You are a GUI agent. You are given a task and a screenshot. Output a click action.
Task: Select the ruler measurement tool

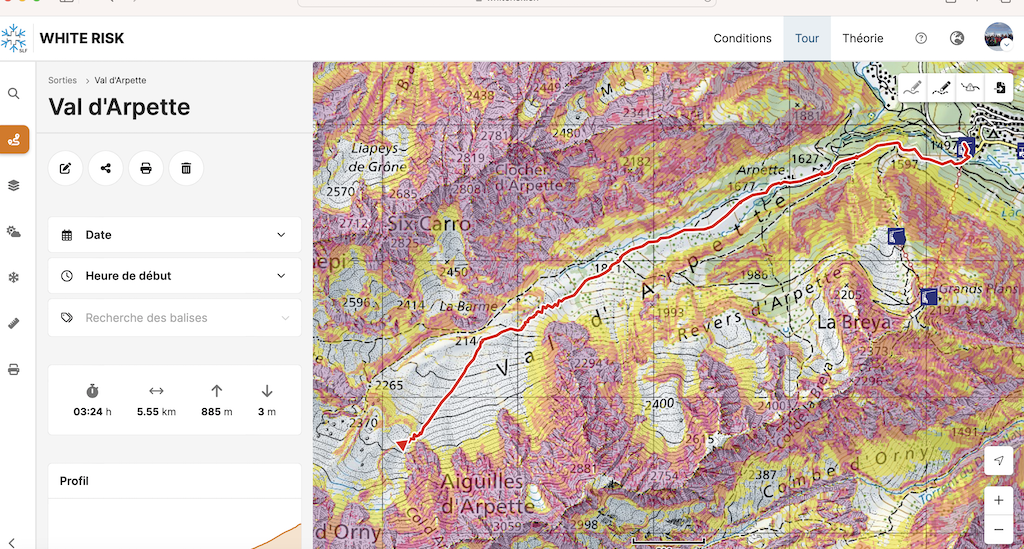point(14,323)
